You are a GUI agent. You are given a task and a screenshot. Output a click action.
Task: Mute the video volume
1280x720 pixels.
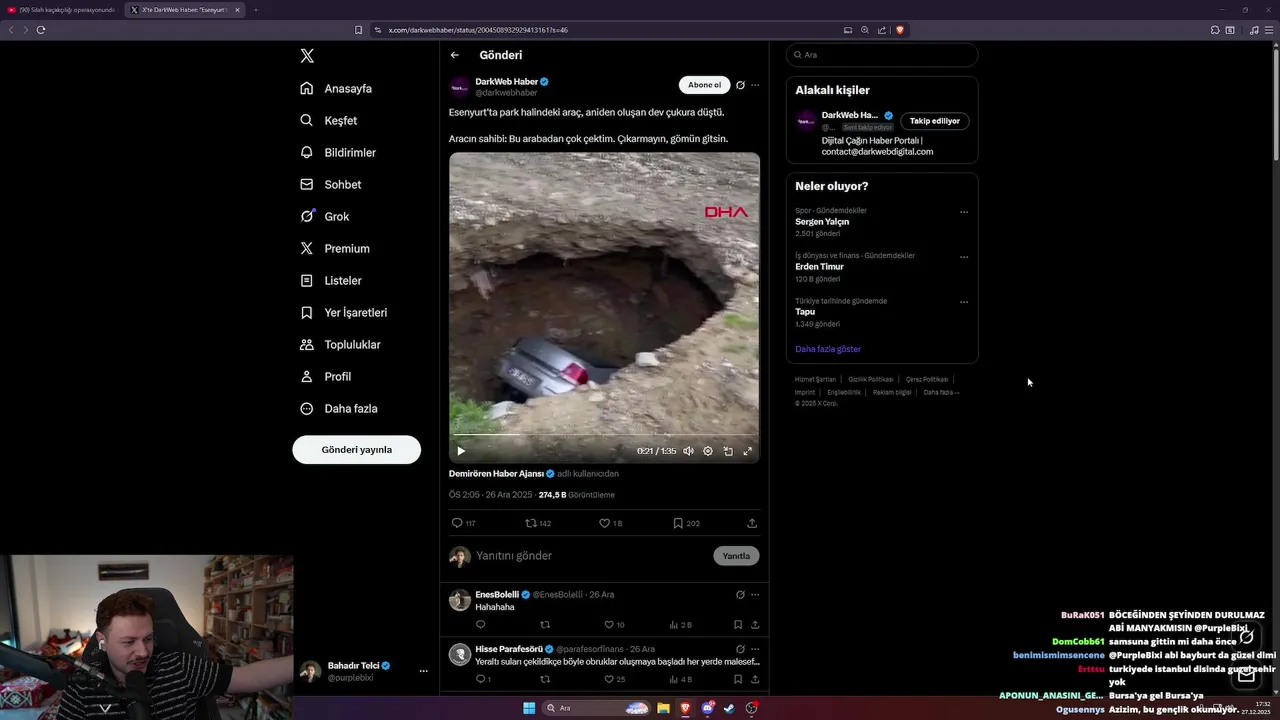coord(688,451)
